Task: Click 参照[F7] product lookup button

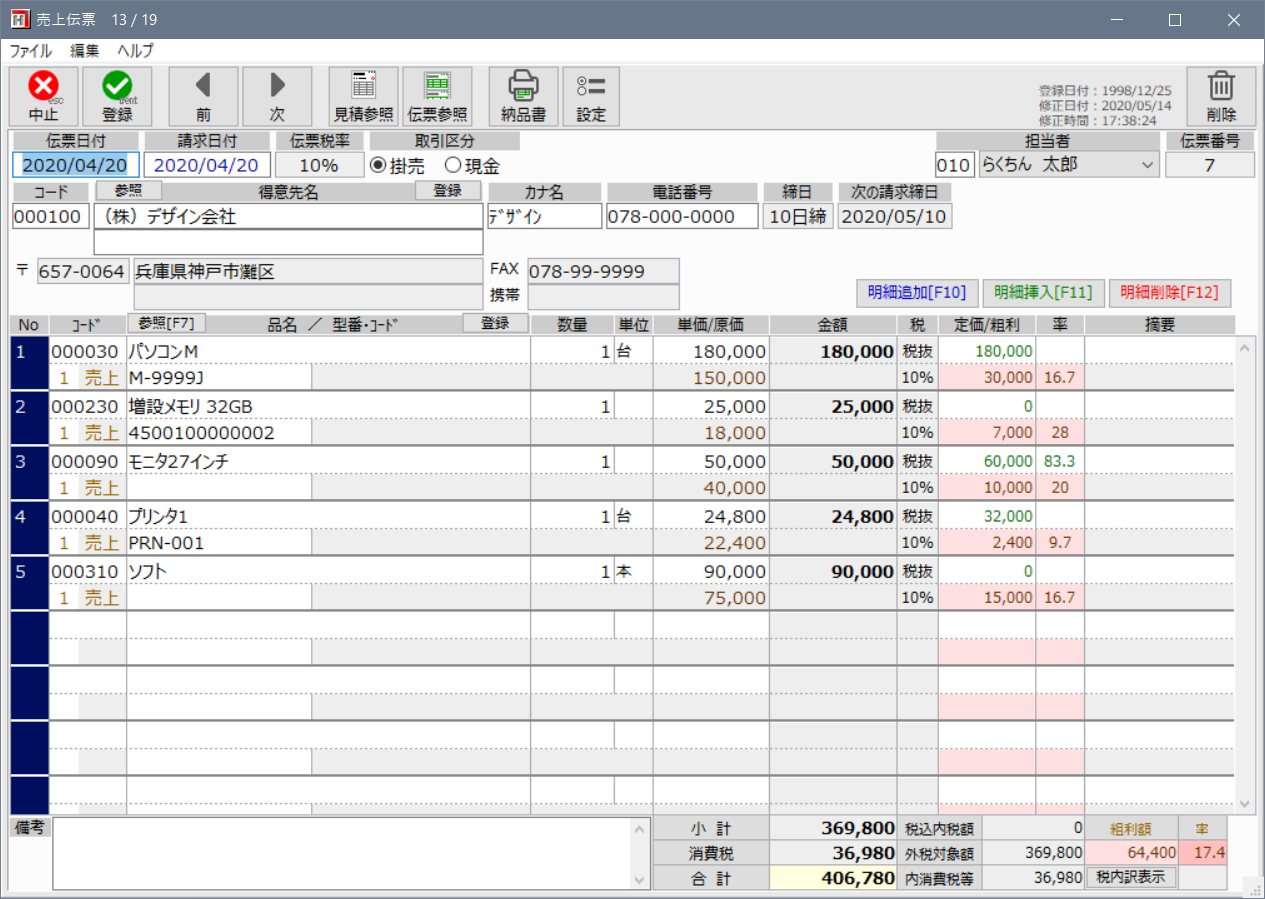Action: (166, 323)
